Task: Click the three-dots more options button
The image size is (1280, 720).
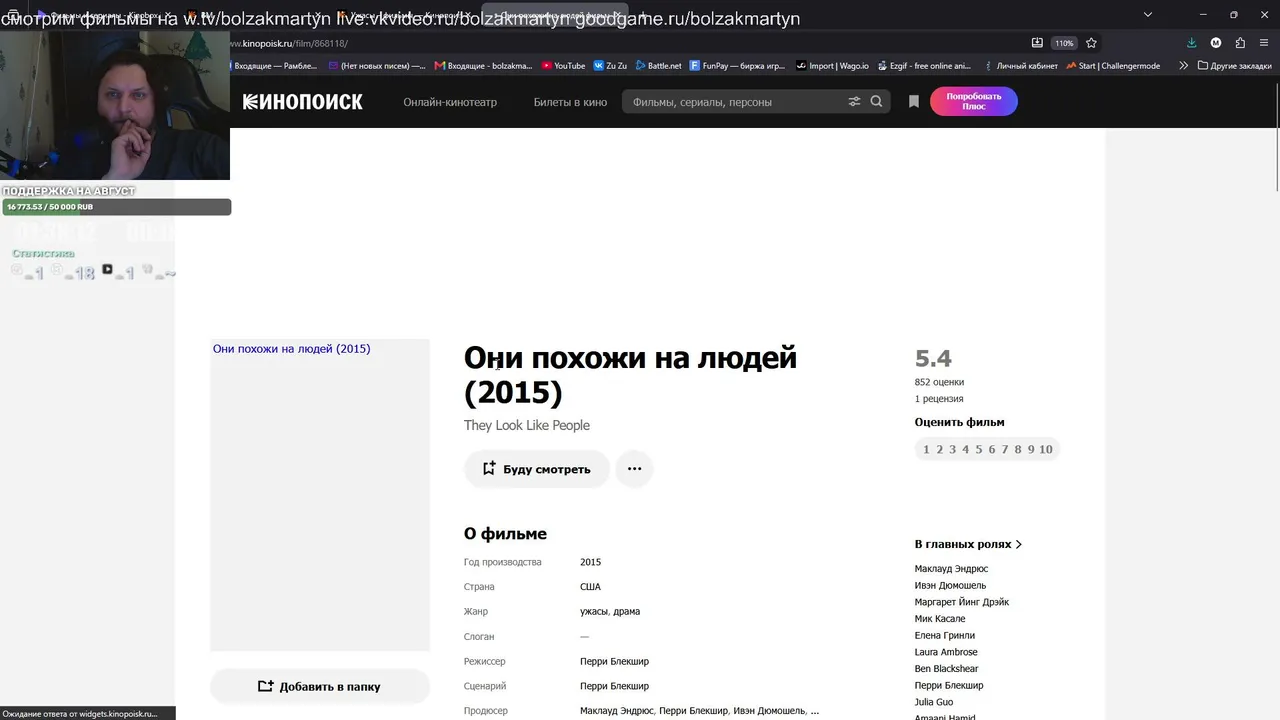Action: coord(634,469)
